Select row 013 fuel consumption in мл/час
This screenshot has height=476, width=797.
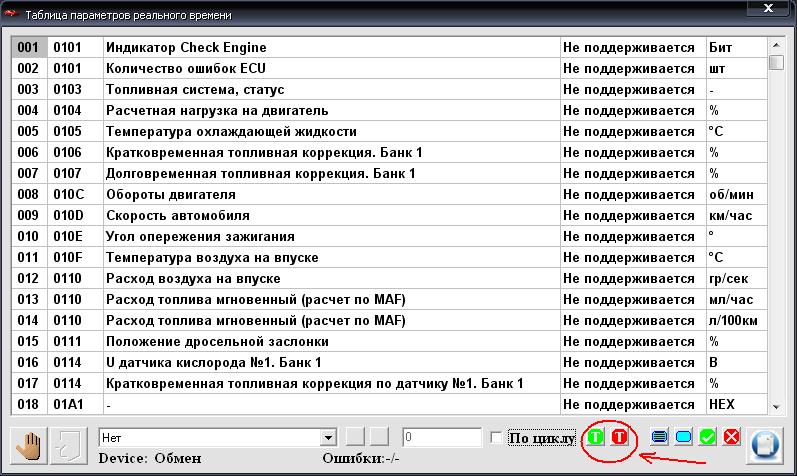point(389,299)
